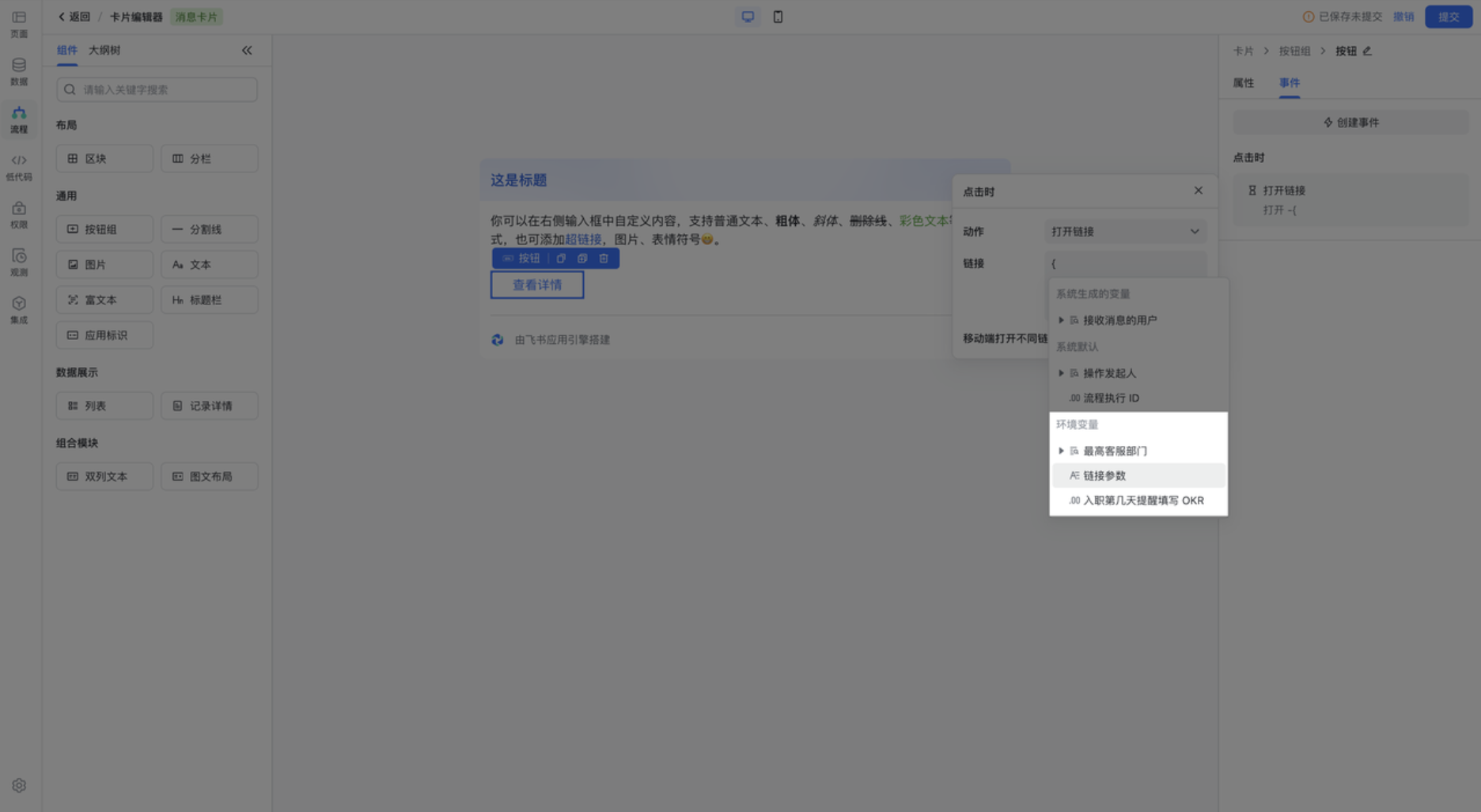Screen dimensions: 1481x812
Task: Switch to desktop preview mode
Action: 748,17
